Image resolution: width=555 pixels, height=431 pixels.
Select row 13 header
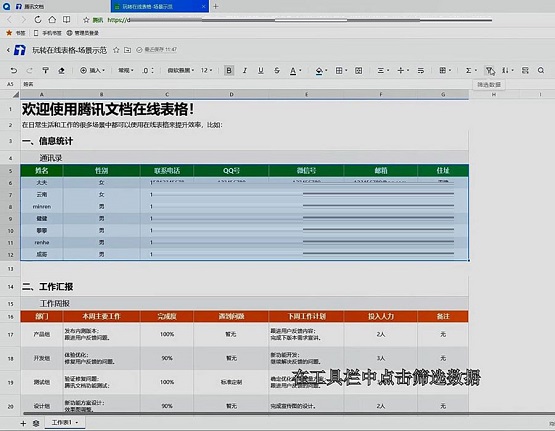coord(10,269)
